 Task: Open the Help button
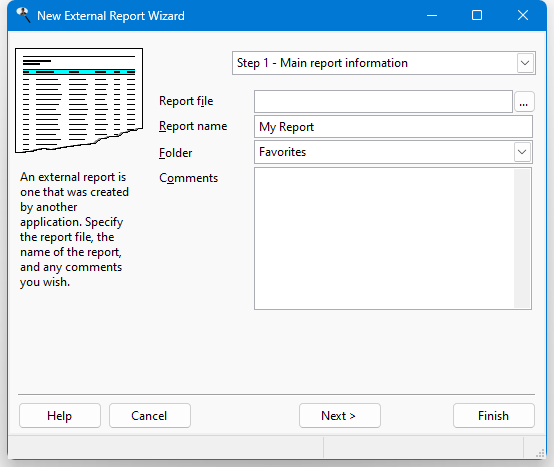(x=60, y=416)
